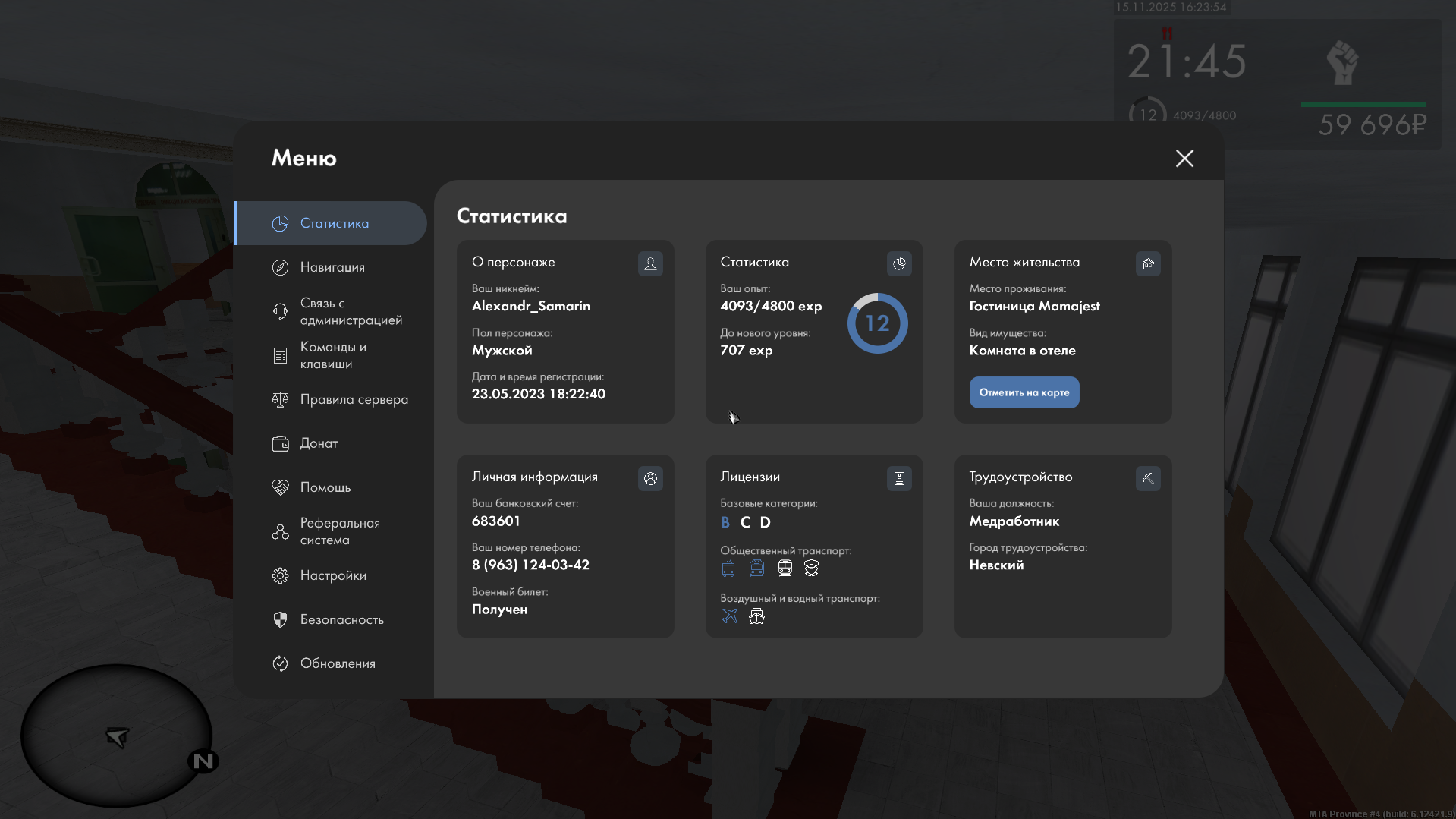
Task: Click the phone number 8 (963) 124-03-42
Action: pos(530,565)
